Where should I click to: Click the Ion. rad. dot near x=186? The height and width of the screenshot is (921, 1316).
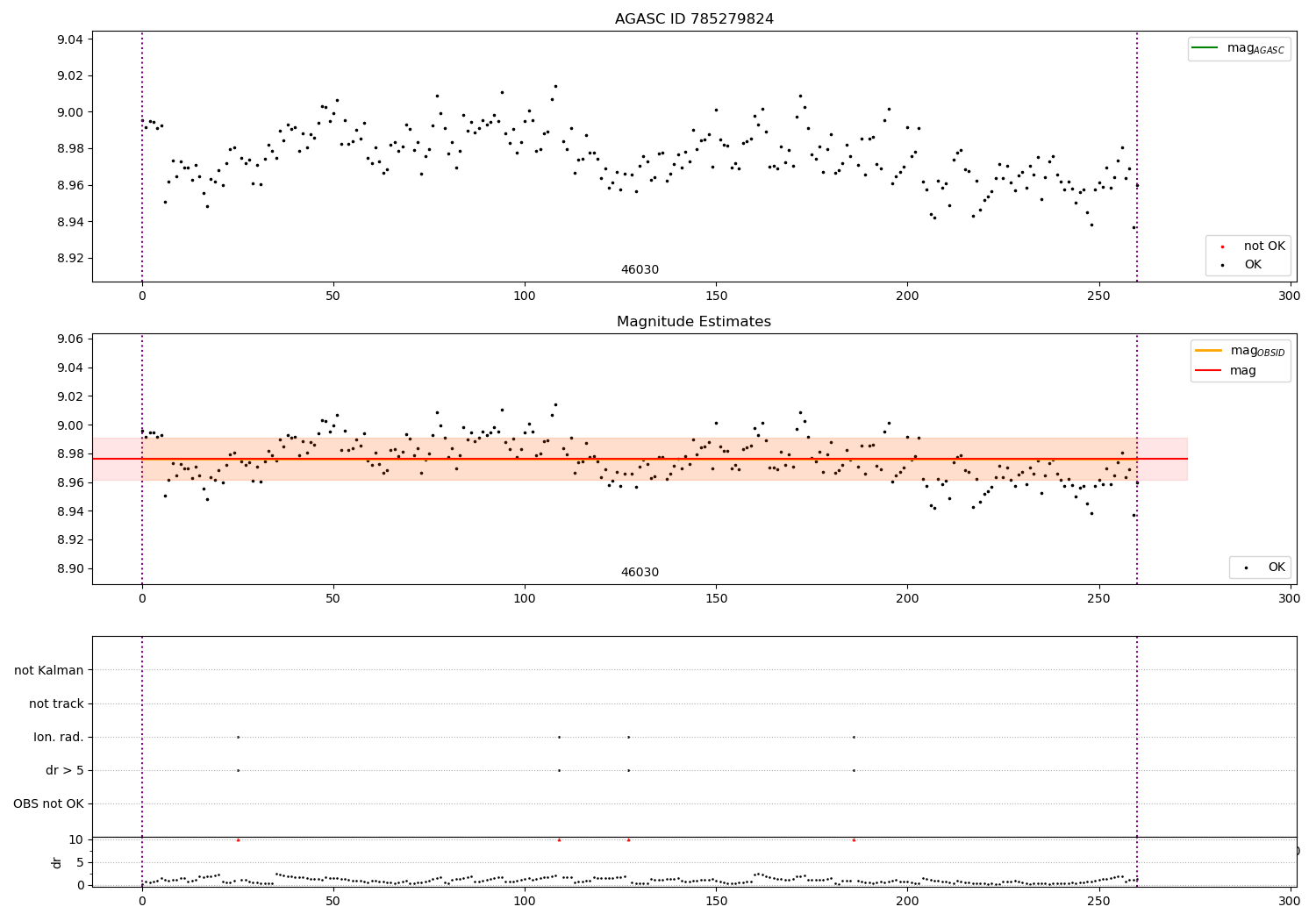[854, 737]
